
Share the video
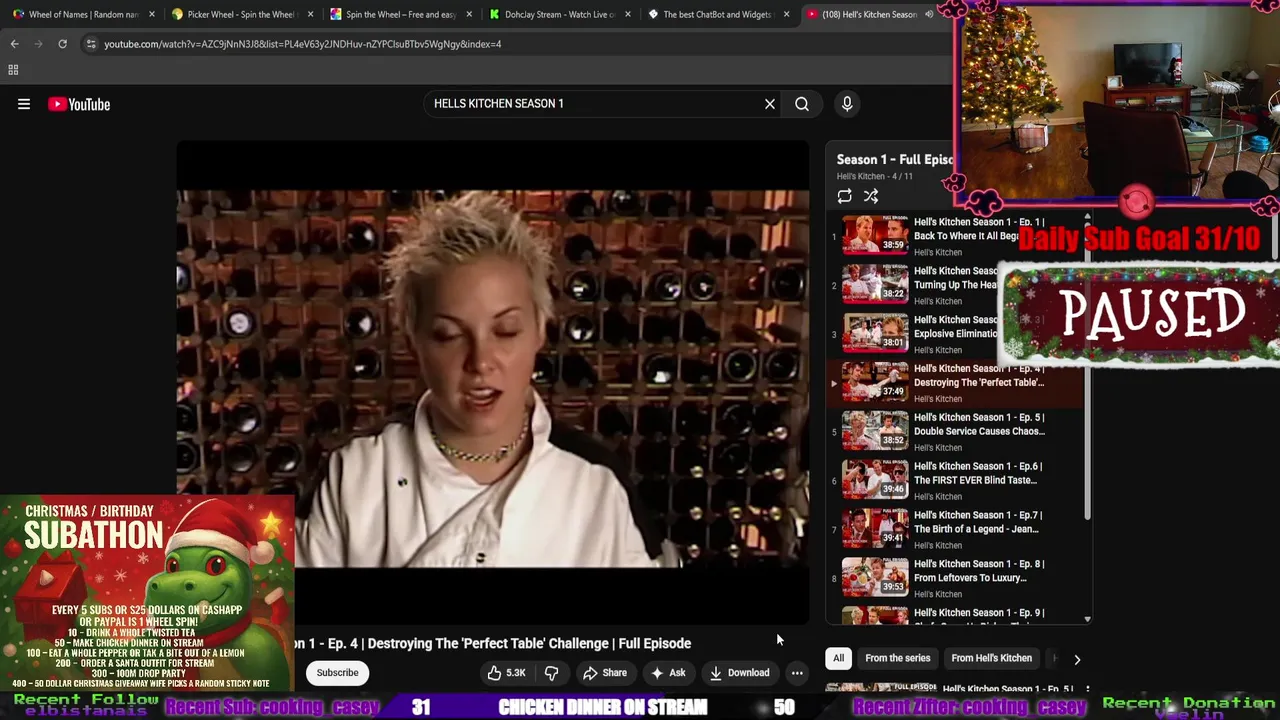(x=605, y=673)
